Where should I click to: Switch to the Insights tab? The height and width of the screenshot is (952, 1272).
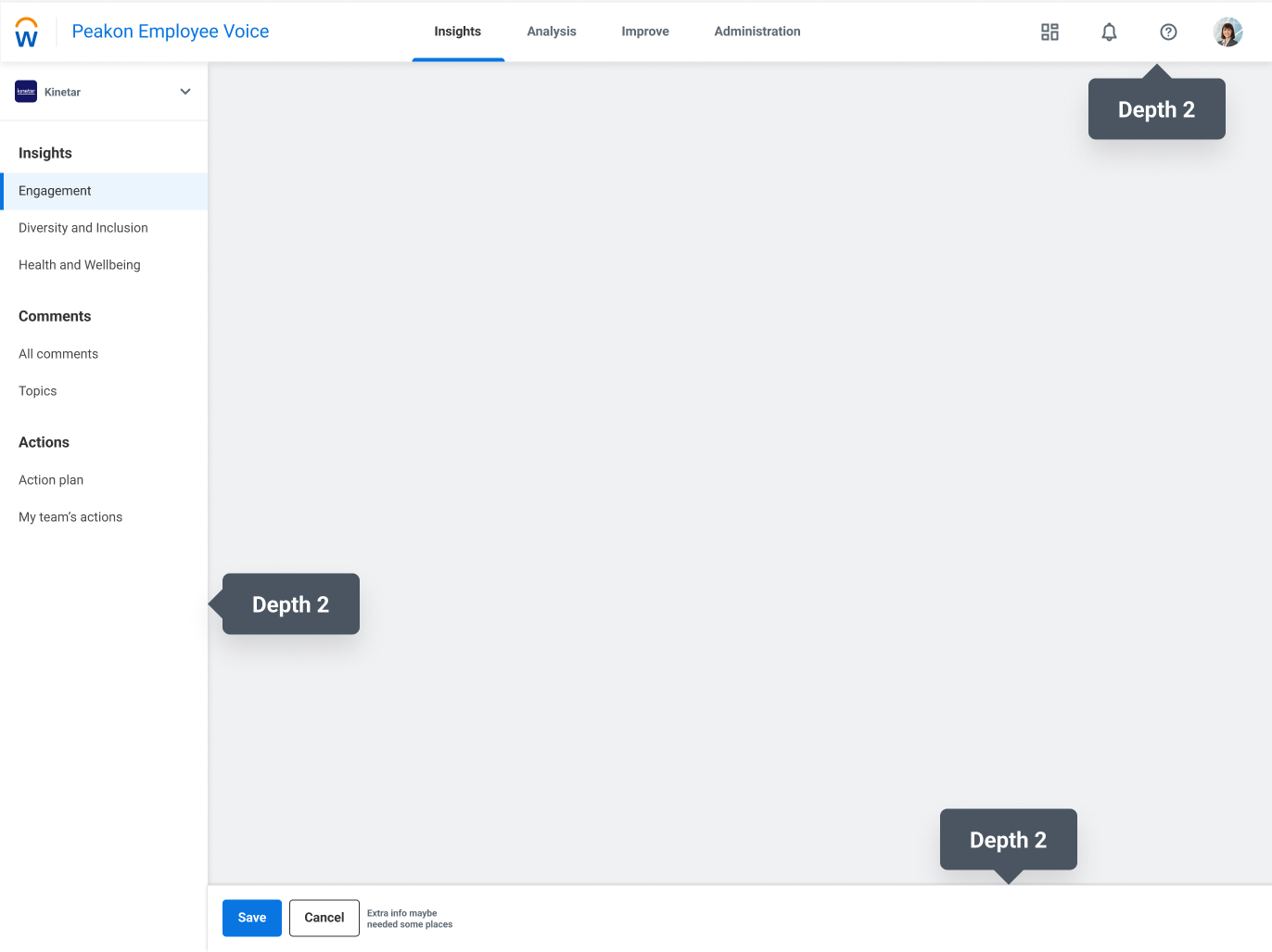458,32
